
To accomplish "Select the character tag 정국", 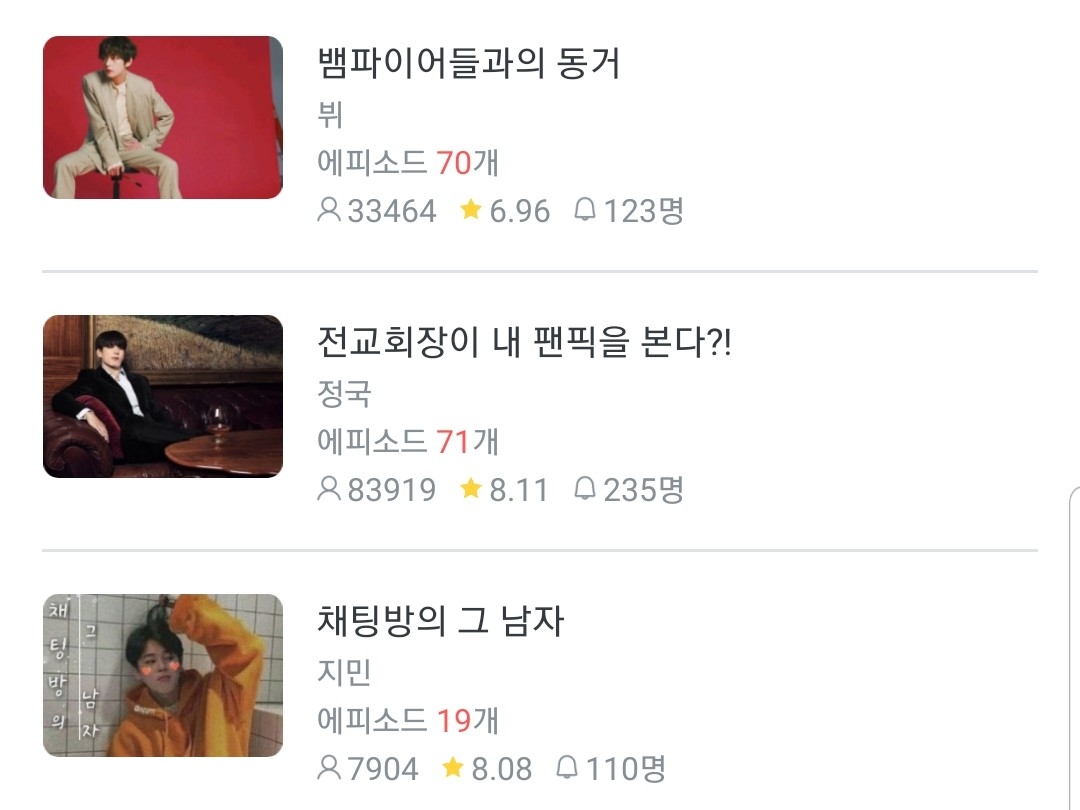I will pyautogui.click(x=344, y=393).
